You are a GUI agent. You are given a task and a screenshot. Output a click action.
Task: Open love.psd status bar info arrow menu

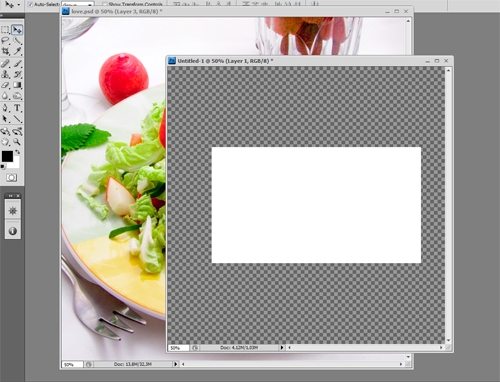176,364
